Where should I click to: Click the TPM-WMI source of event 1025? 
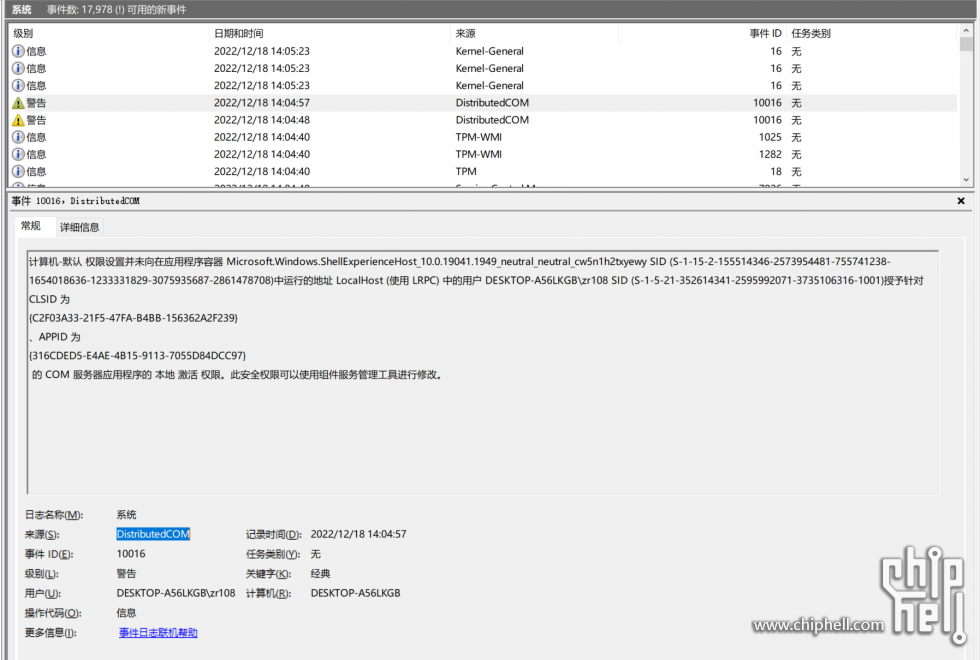click(479, 137)
